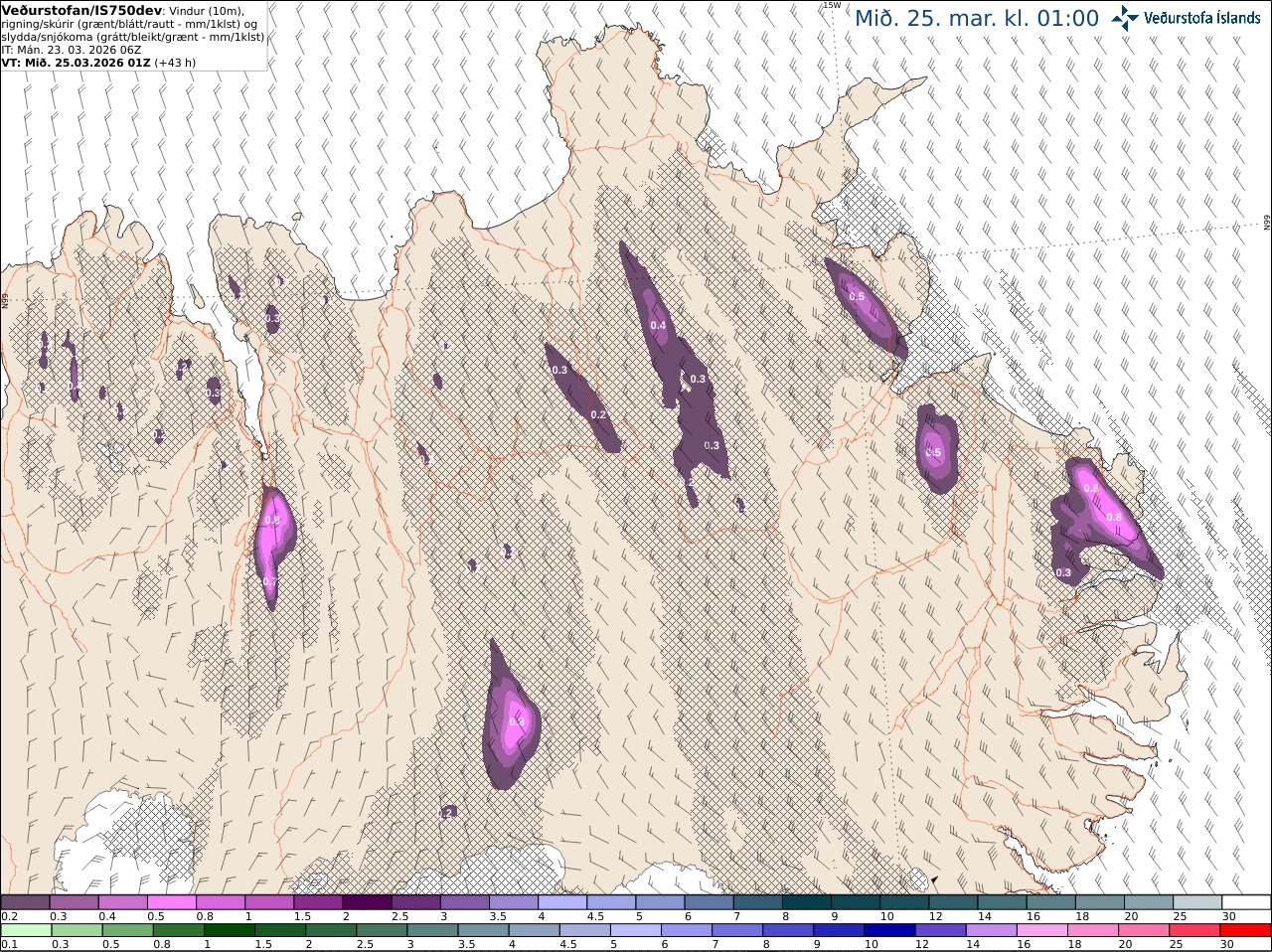Pick the bright red 30 legend swatch
This screenshot has height=952, width=1272.
(x=1247, y=930)
